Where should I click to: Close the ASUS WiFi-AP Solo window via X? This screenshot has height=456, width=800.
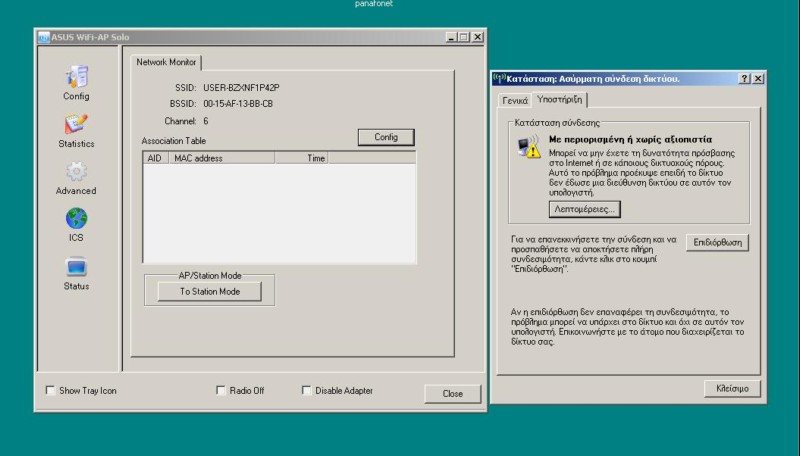click(x=478, y=37)
